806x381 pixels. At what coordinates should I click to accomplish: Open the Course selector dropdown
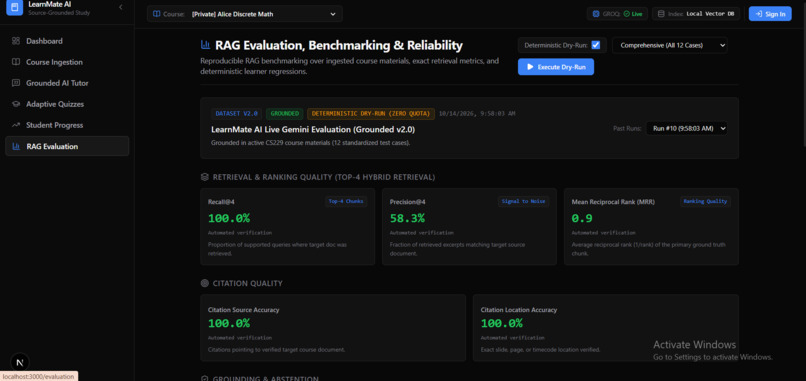point(245,14)
